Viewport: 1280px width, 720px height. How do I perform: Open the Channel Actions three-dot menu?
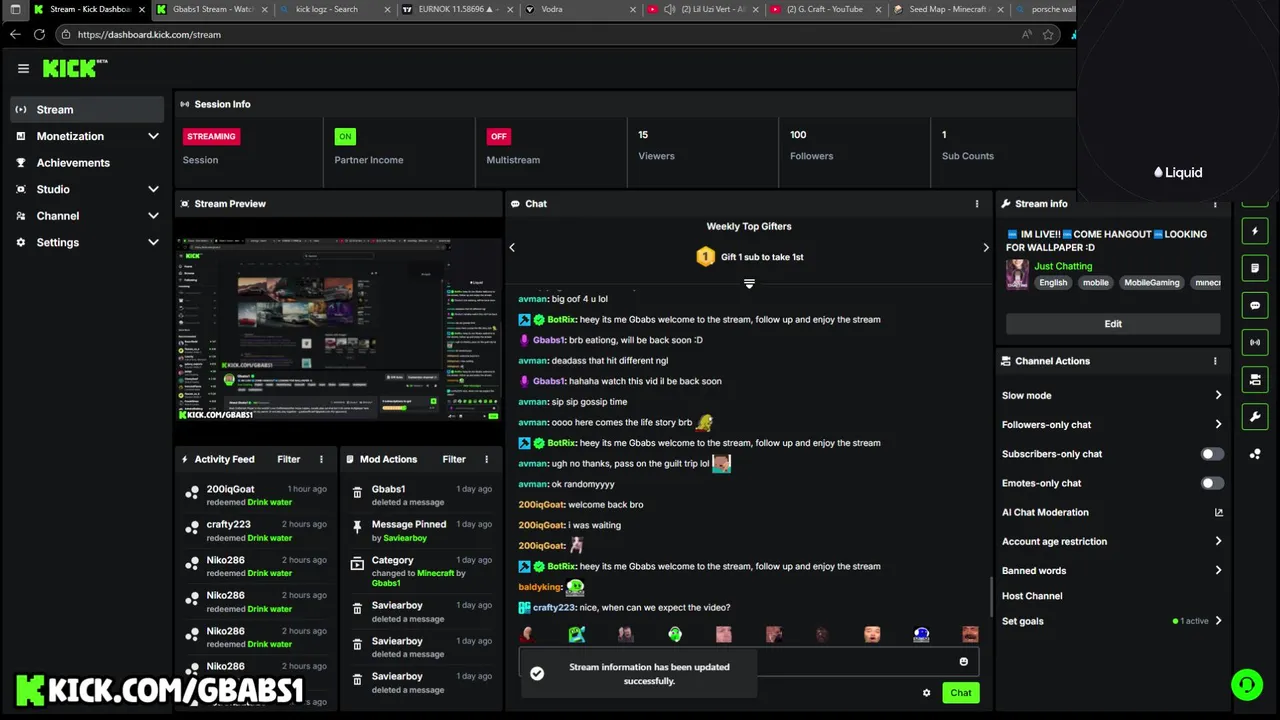[1215, 361]
